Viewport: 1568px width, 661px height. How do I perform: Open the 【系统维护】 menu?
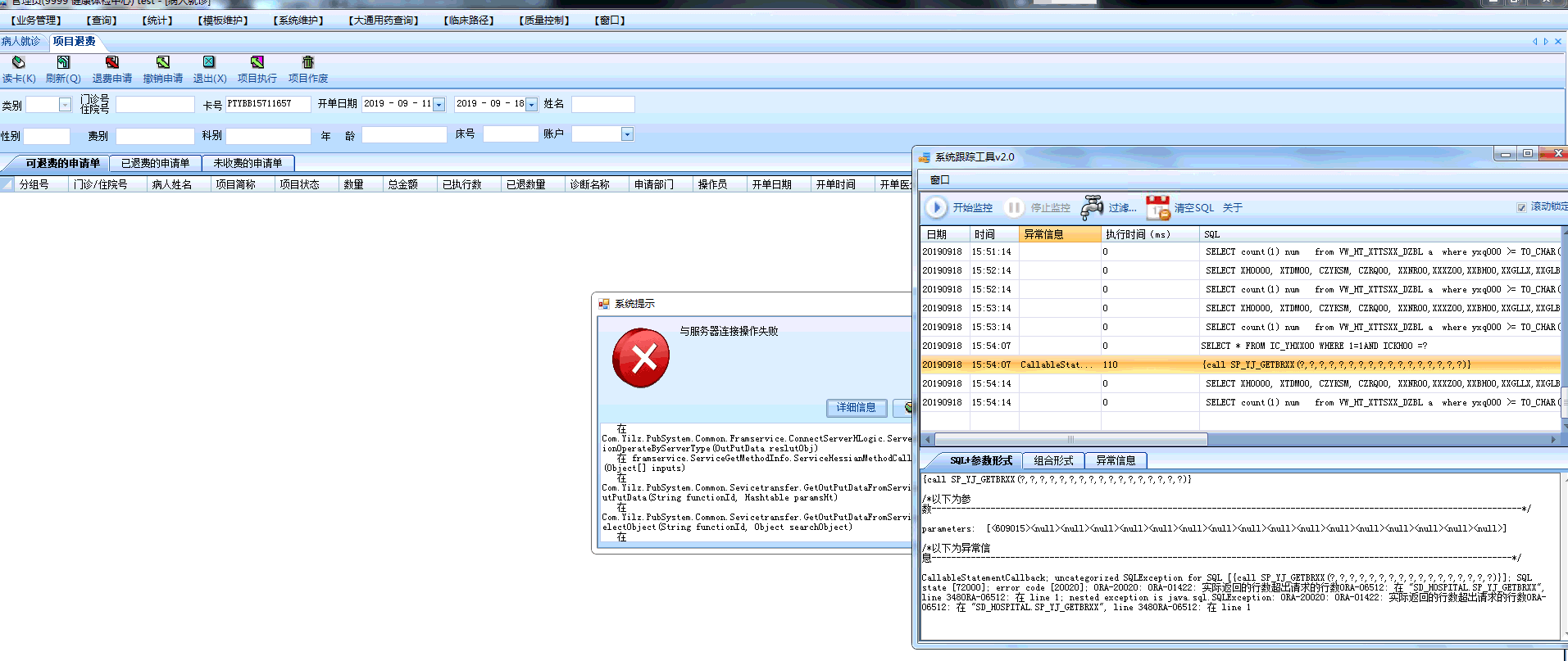click(298, 20)
